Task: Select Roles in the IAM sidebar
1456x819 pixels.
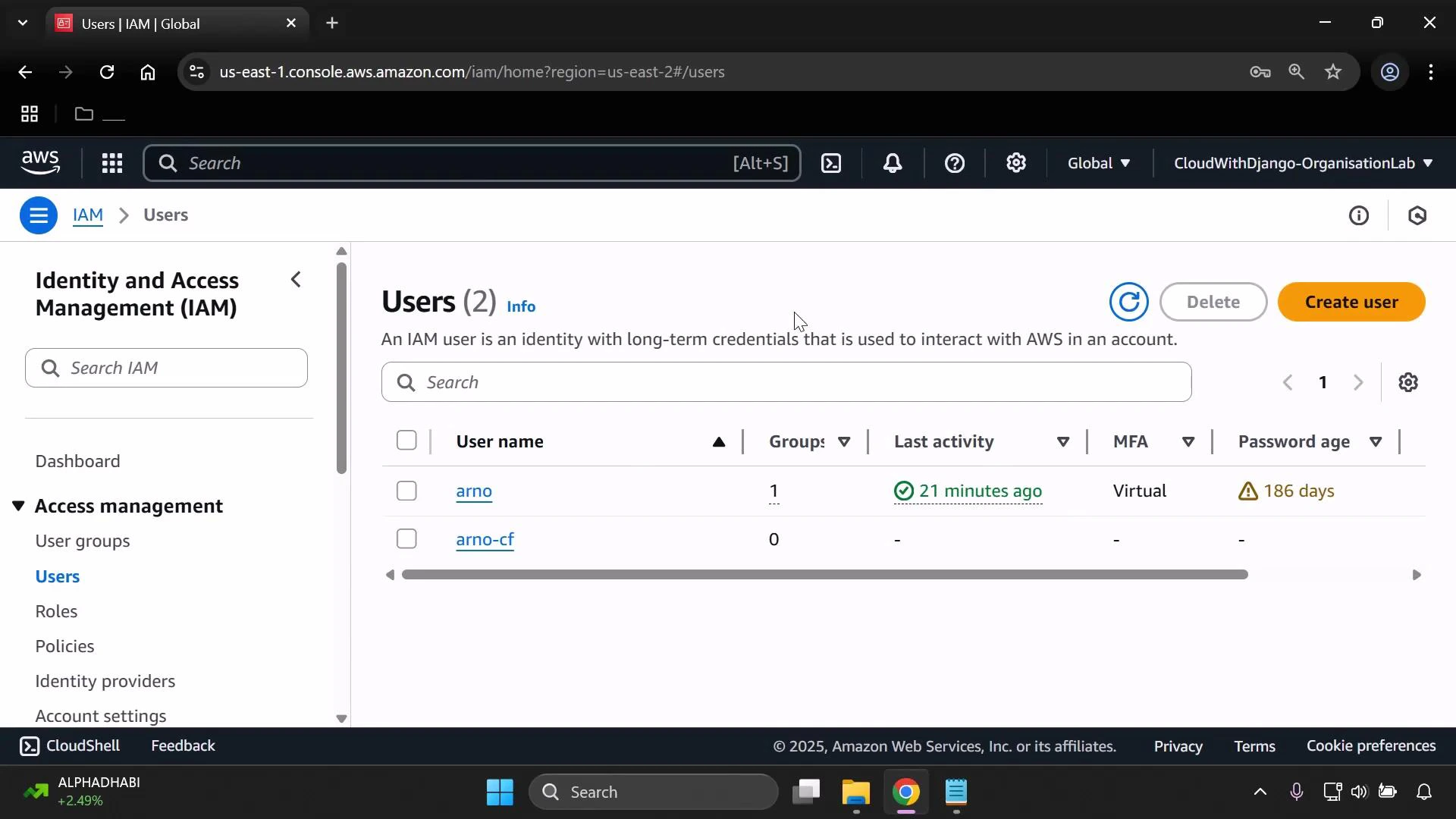Action: 57,610
